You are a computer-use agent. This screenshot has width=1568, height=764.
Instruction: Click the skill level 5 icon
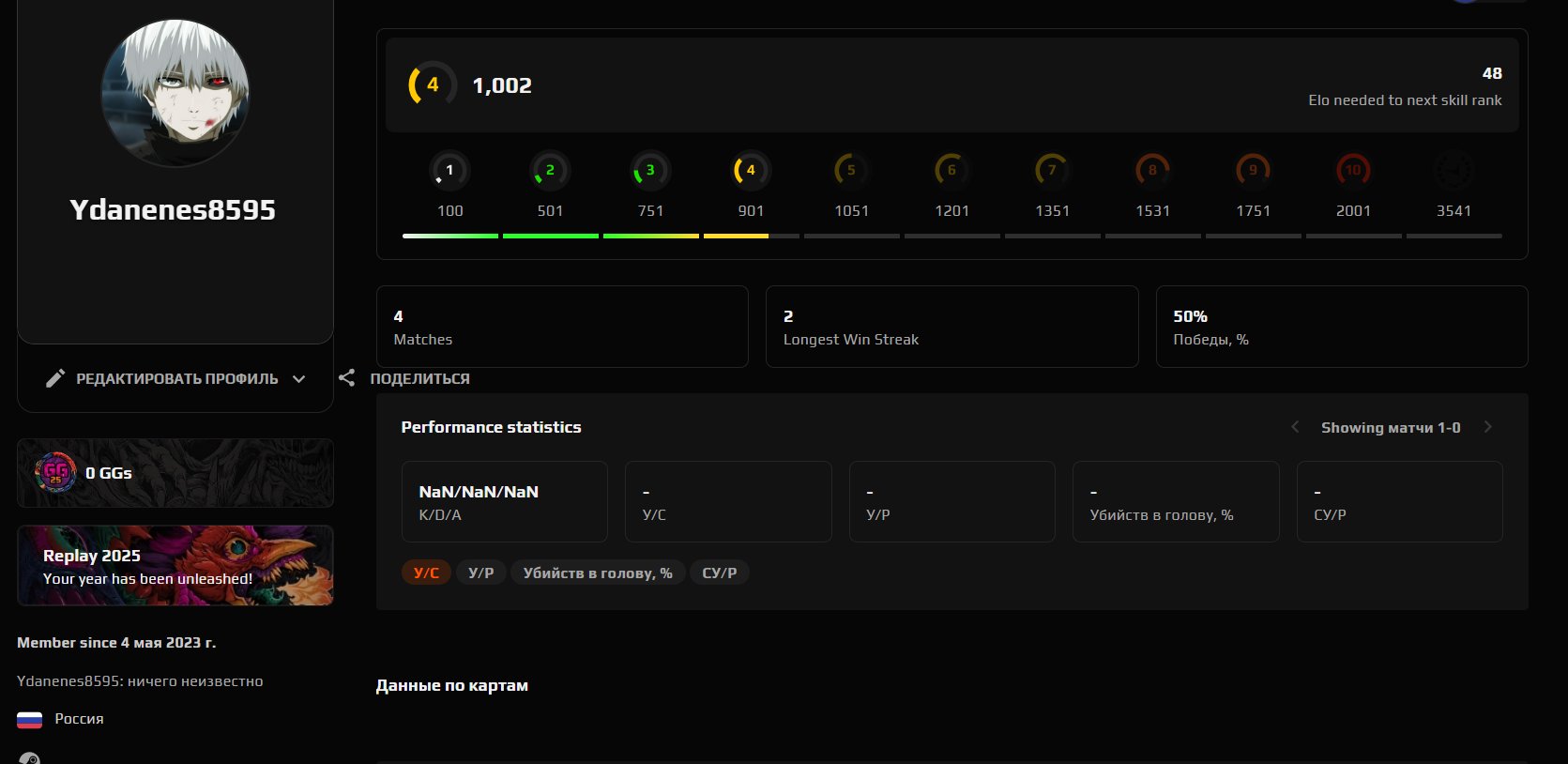click(851, 171)
